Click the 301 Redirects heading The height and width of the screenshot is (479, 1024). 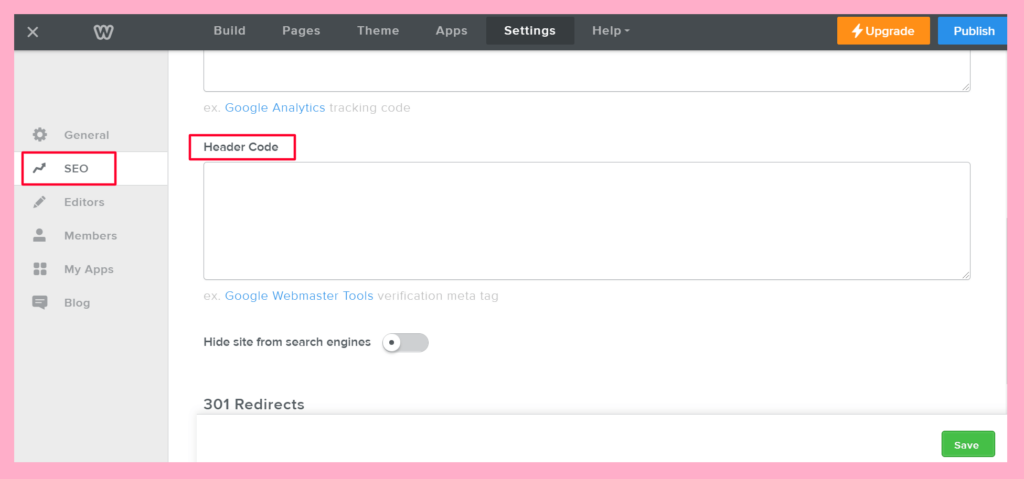click(254, 405)
